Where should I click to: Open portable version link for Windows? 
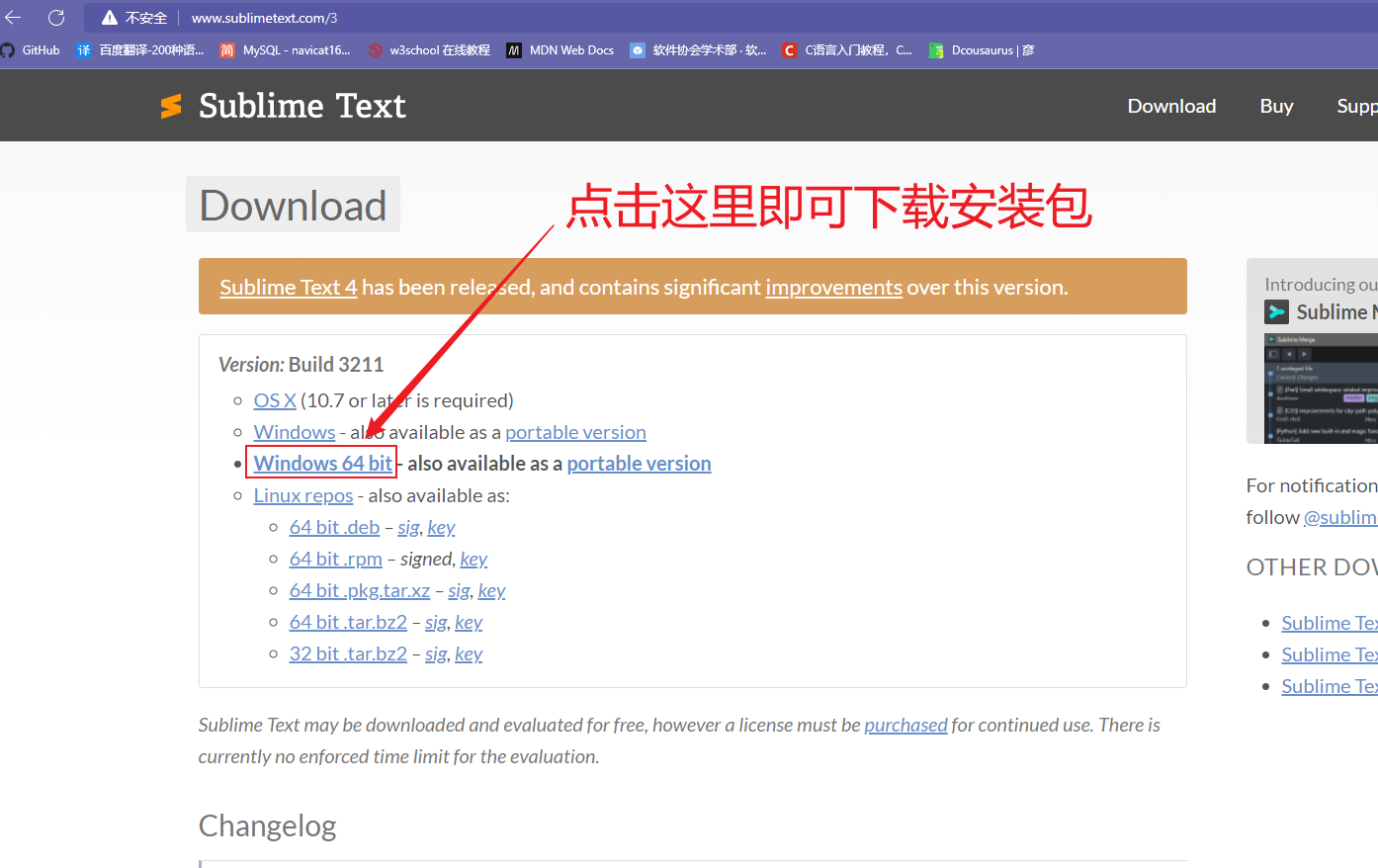pyautogui.click(x=575, y=432)
